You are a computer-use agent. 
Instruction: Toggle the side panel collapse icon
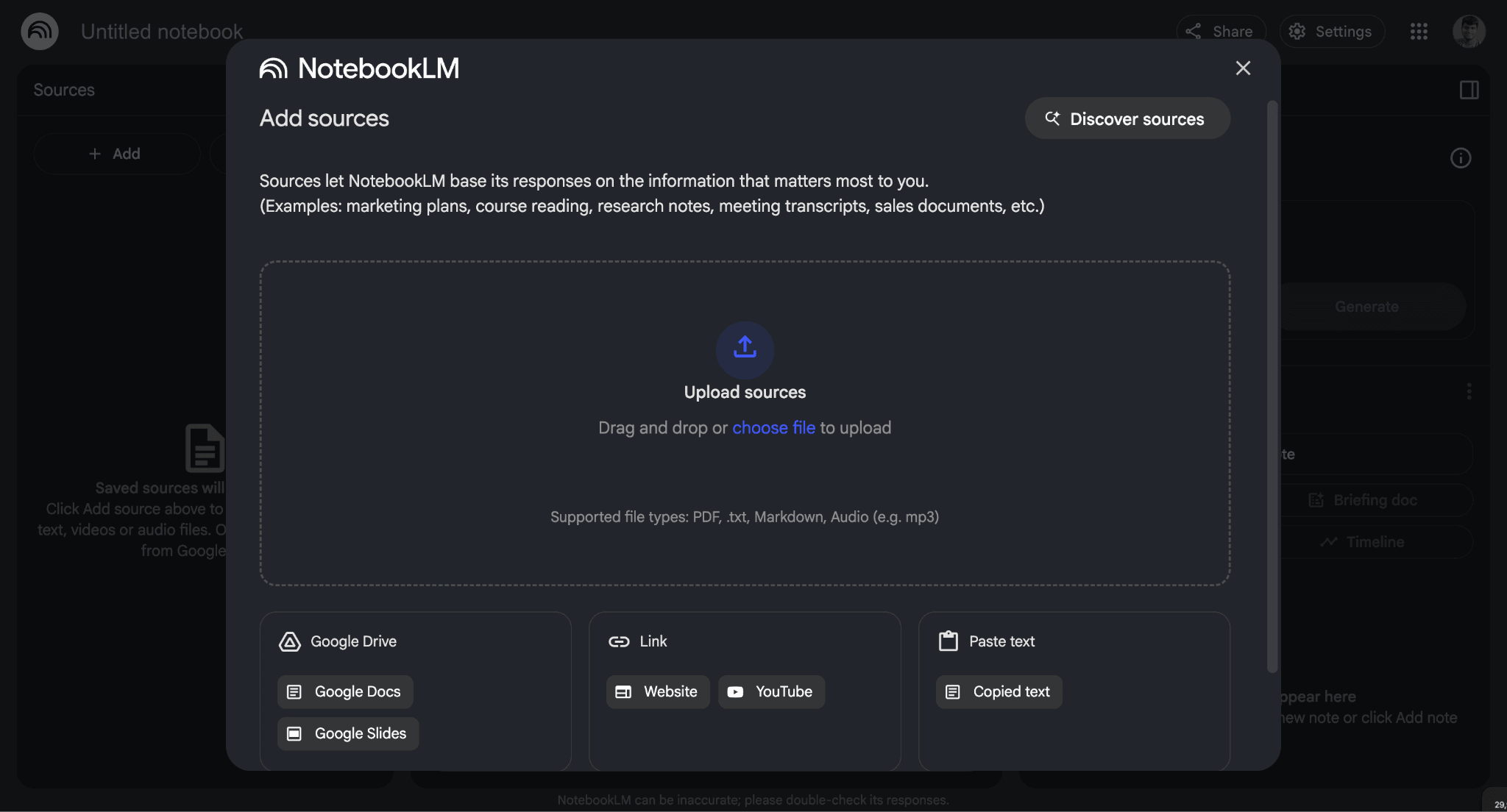[x=1469, y=90]
